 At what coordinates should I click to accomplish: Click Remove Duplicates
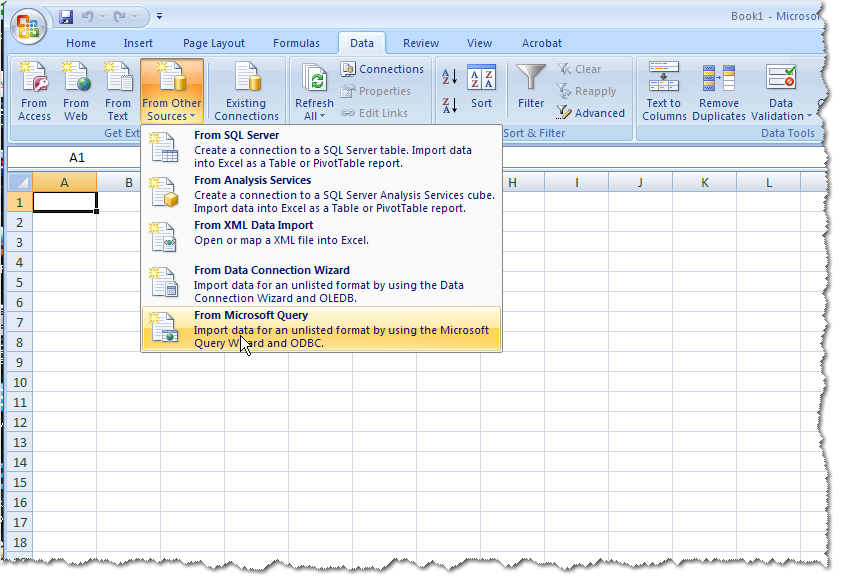(x=718, y=91)
